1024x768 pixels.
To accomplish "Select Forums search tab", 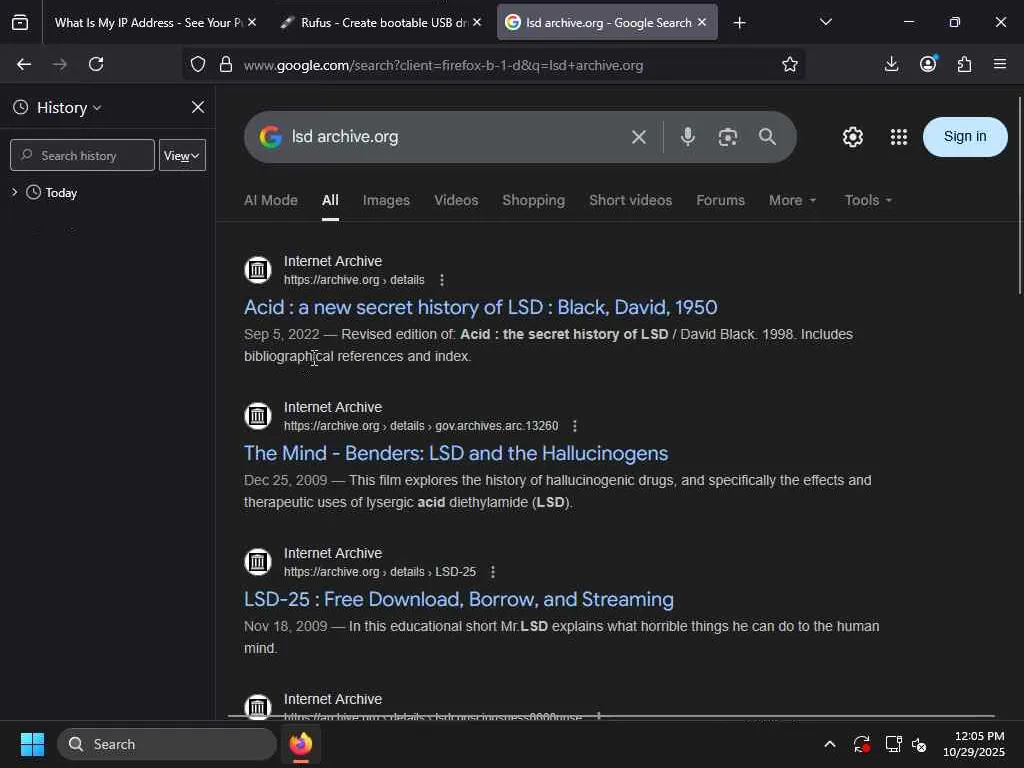I will click(x=720, y=200).
